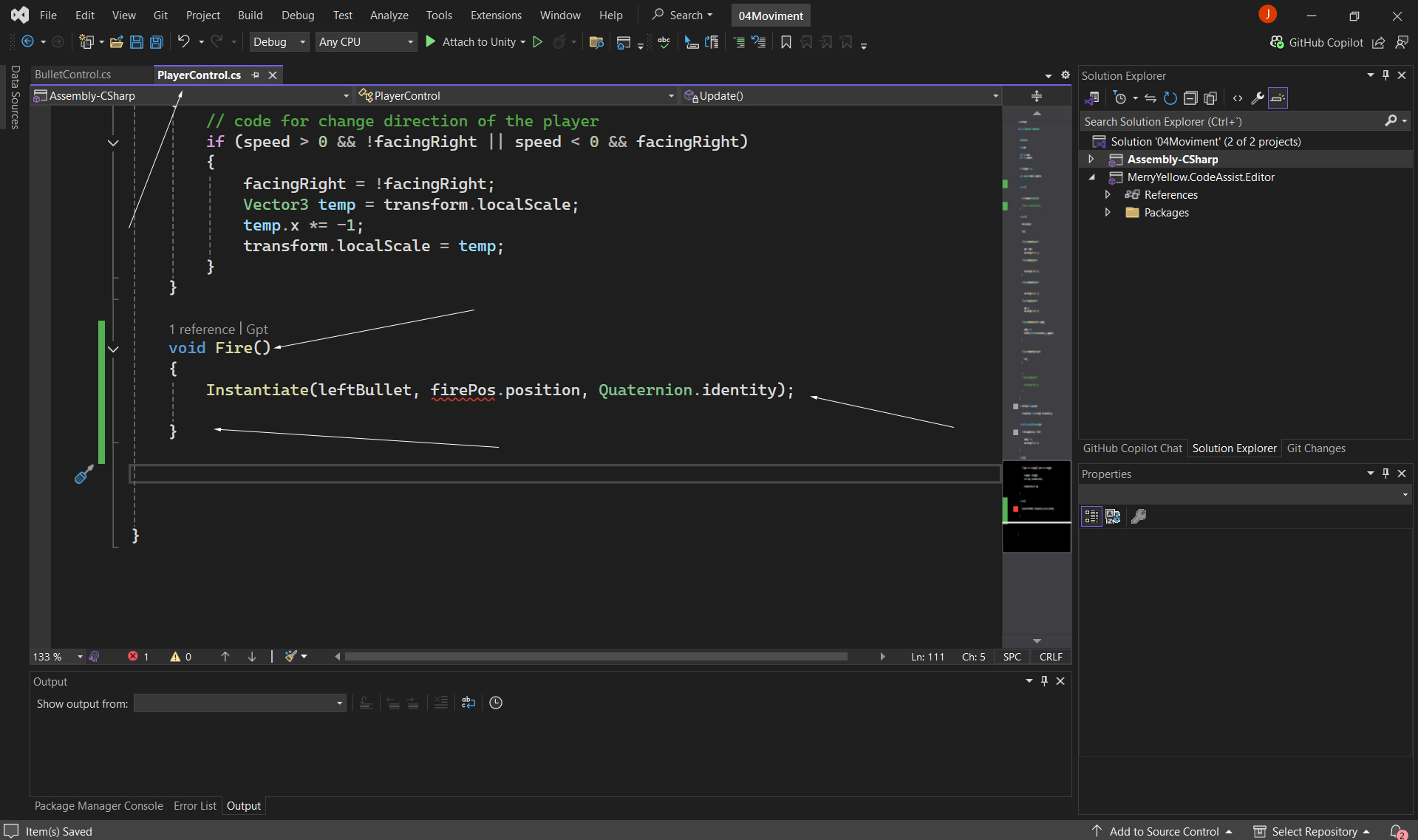Click Add to Source Control
The width and height of the screenshot is (1418, 840).
coord(1163,831)
